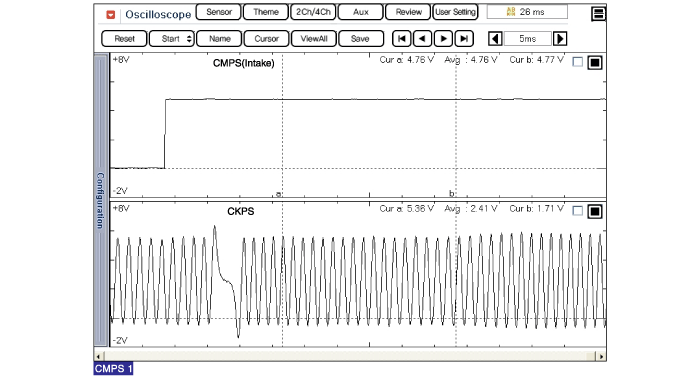700x378 pixels.
Task: Jump to last record with skip-to-end icon
Action: [x=464, y=39]
